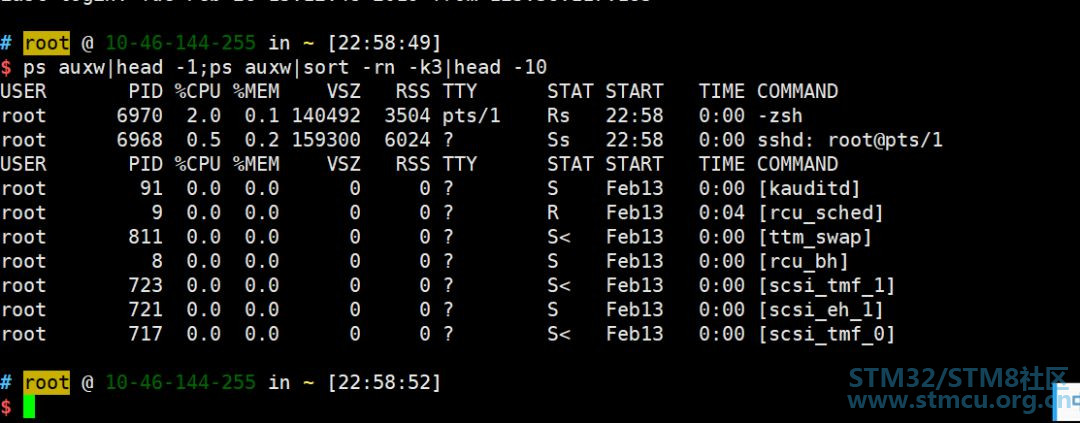Screen dimensions: 1080x423
Task: Click the highlighted root in the 22:58:49 prompt
Action: tap(46, 43)
